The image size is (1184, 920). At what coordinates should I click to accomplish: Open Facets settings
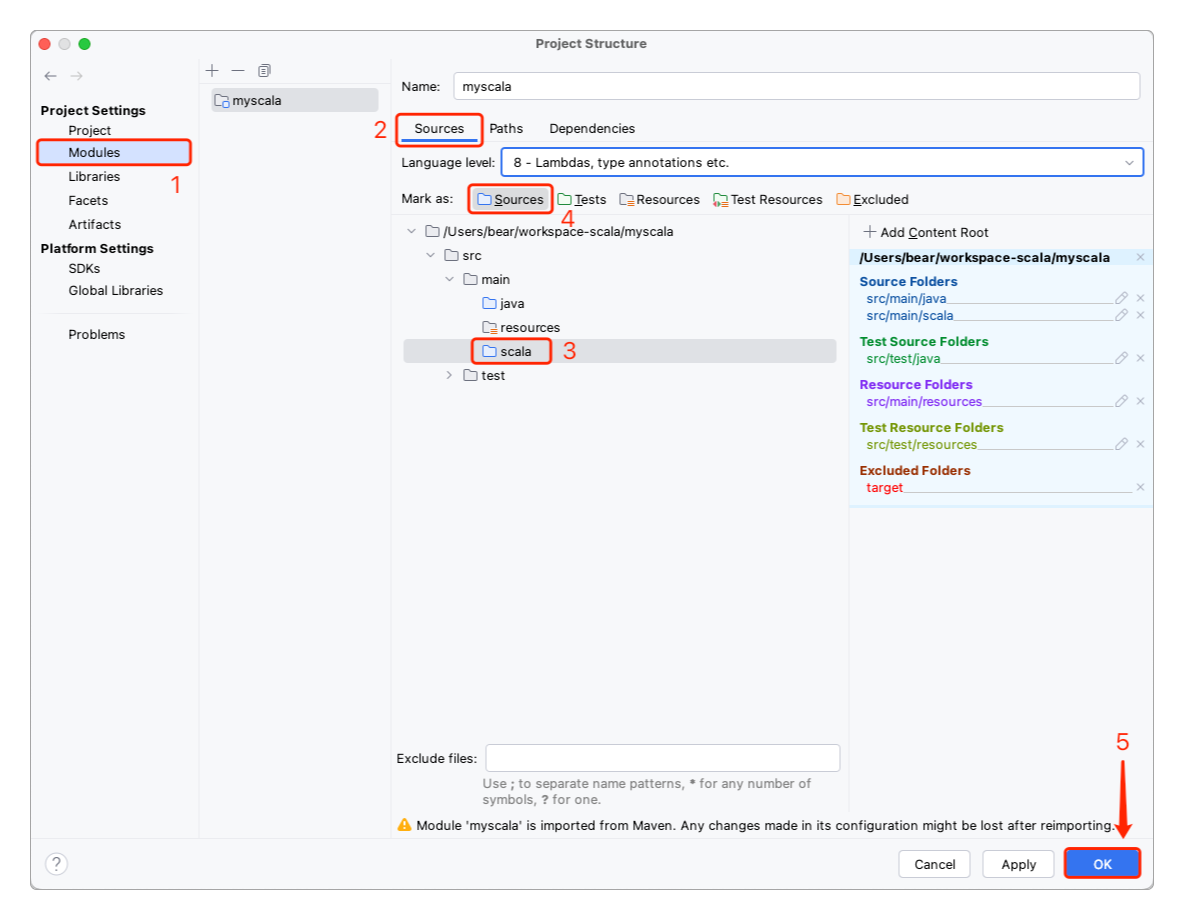(x=88, y=201)
